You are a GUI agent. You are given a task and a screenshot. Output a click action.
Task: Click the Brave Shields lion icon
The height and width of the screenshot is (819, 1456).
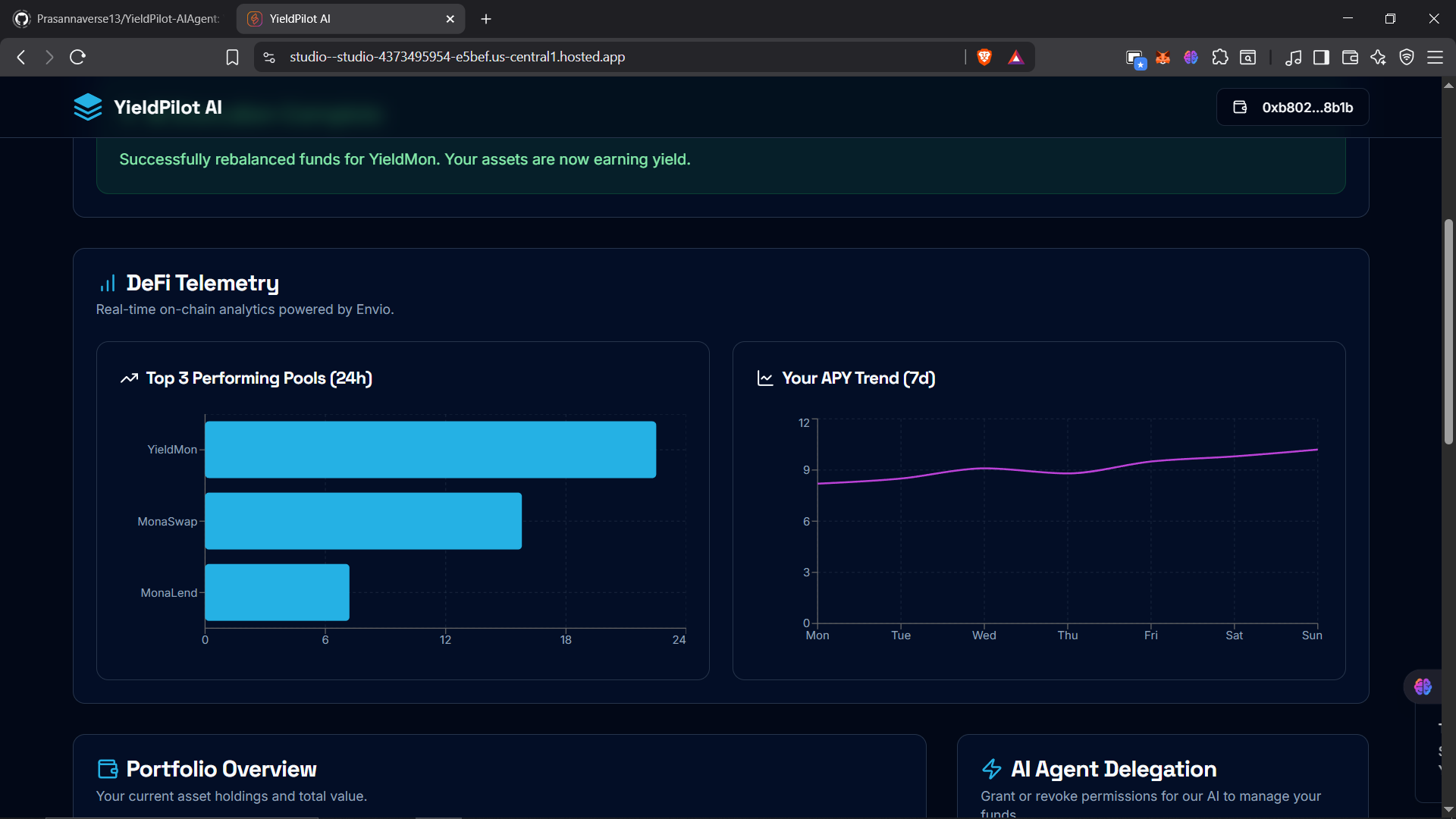tap(984, 57)
